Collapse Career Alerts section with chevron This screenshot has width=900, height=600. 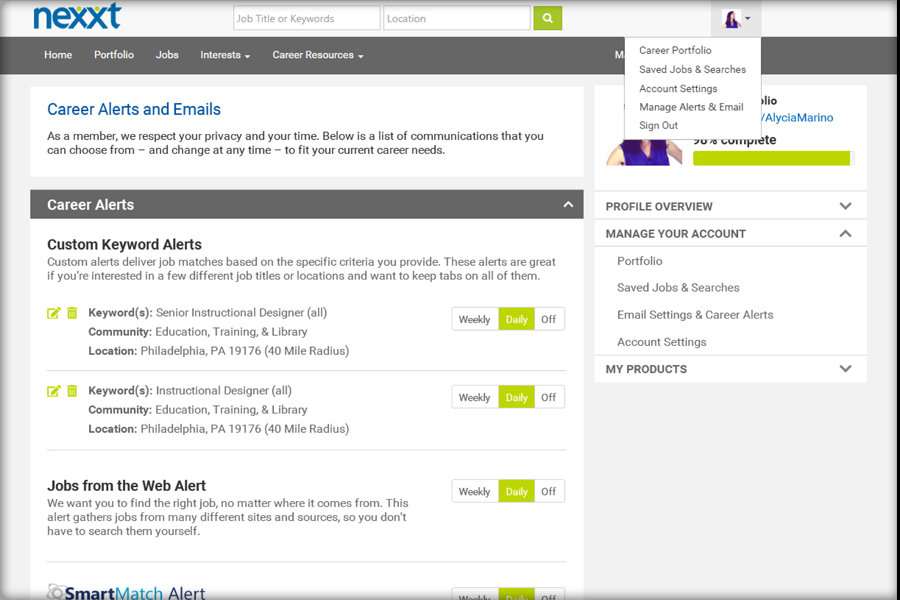click(568, 205)
